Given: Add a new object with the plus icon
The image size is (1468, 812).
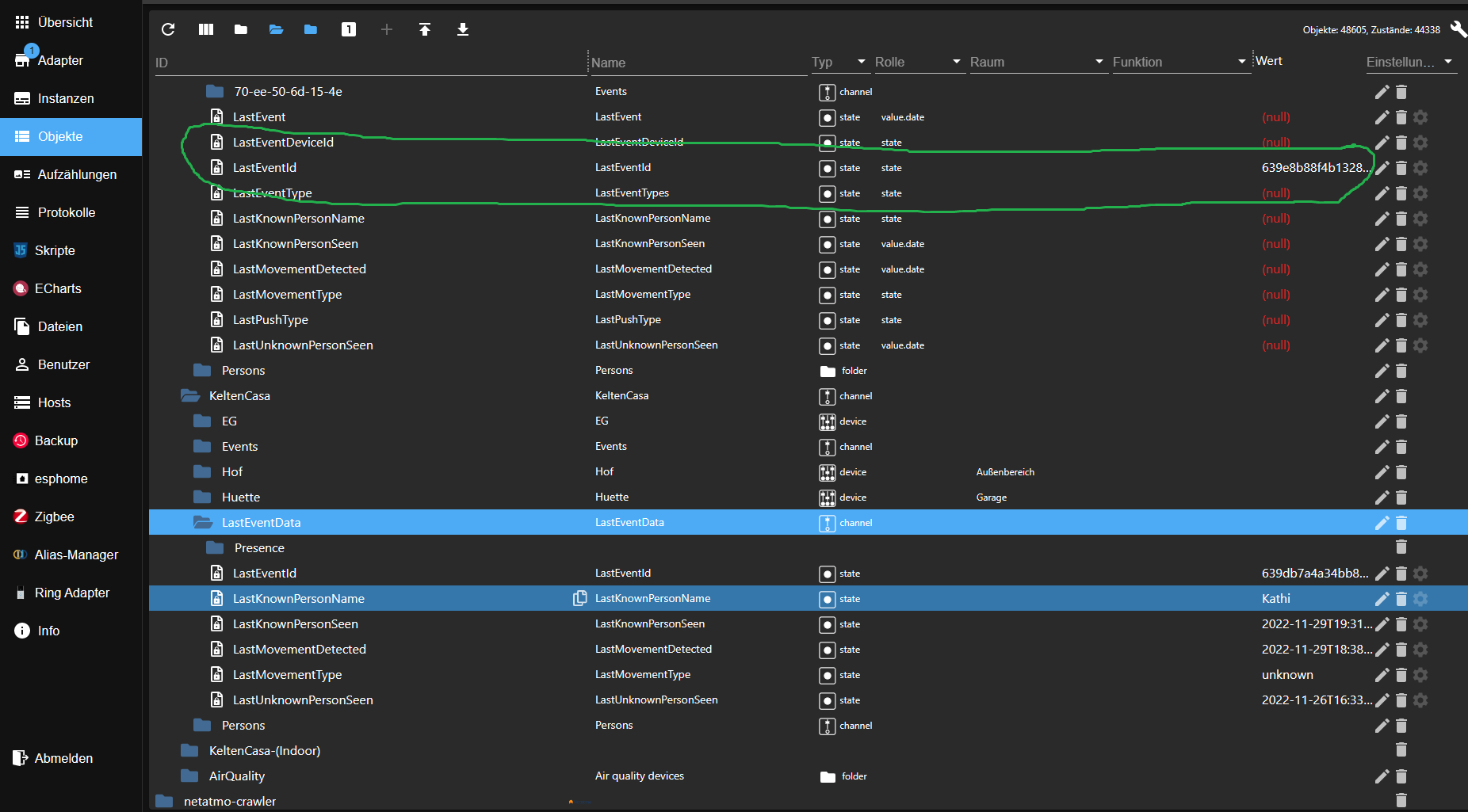Looking at the screenshot, I should (387, 29).
